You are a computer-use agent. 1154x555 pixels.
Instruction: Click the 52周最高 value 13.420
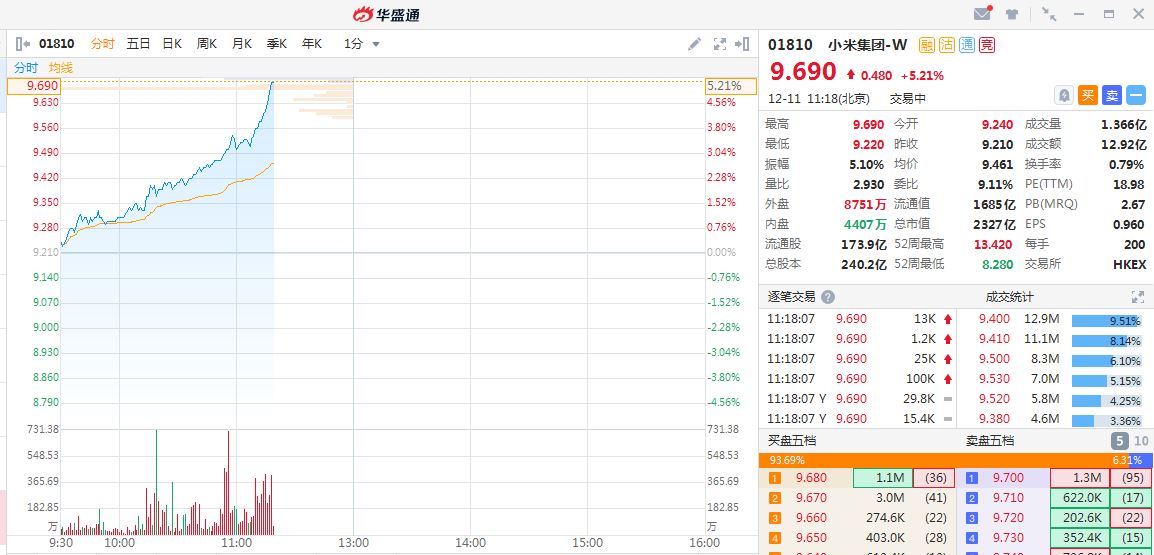pos(993,244)
